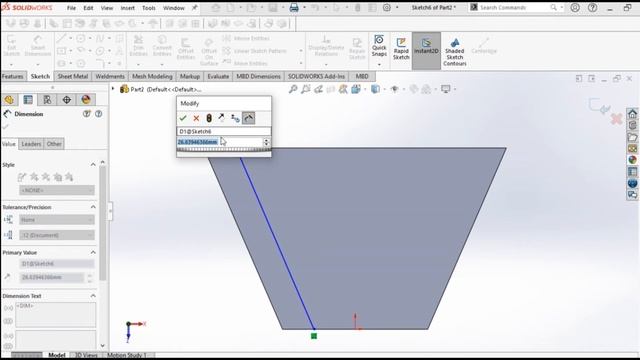Switch to the MBD Dimensions ribbon tab

(258, 76)
